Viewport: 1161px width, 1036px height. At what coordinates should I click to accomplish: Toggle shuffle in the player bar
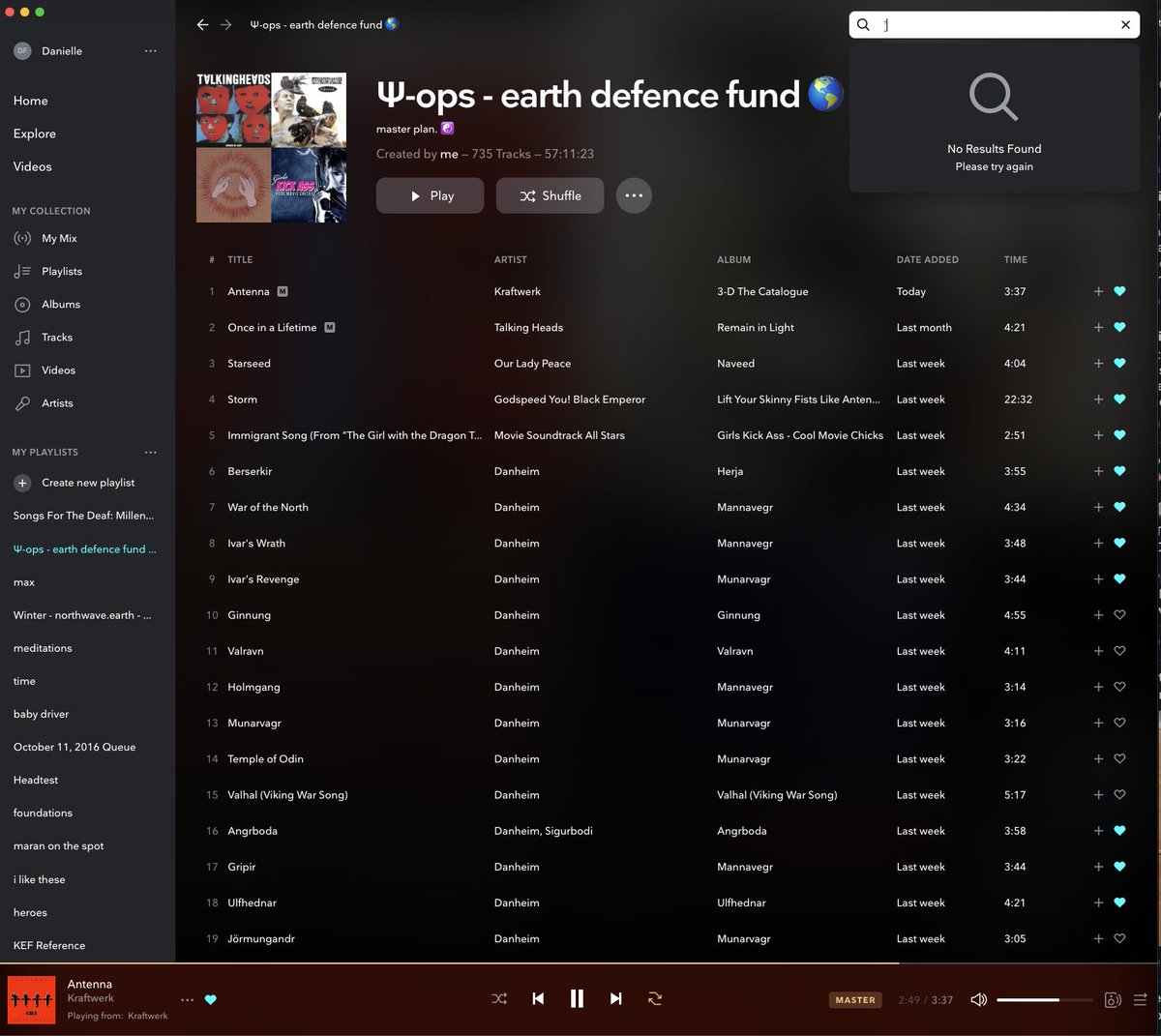[x=499, y=999]
